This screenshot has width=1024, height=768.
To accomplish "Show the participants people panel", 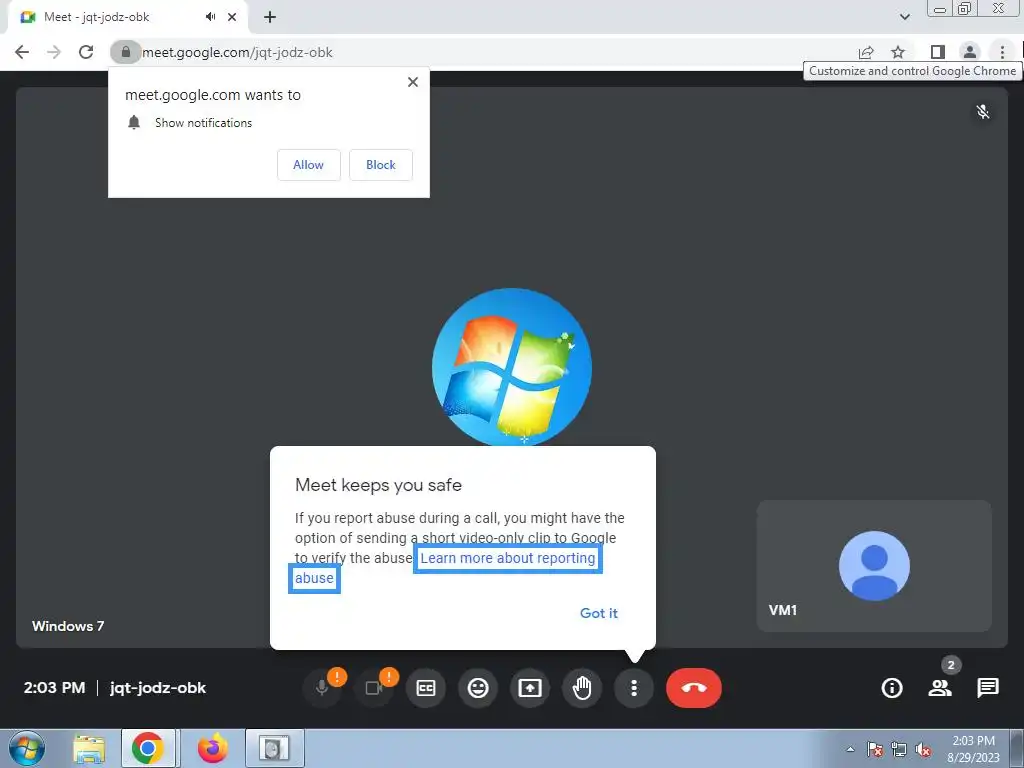I will [940, 688].
